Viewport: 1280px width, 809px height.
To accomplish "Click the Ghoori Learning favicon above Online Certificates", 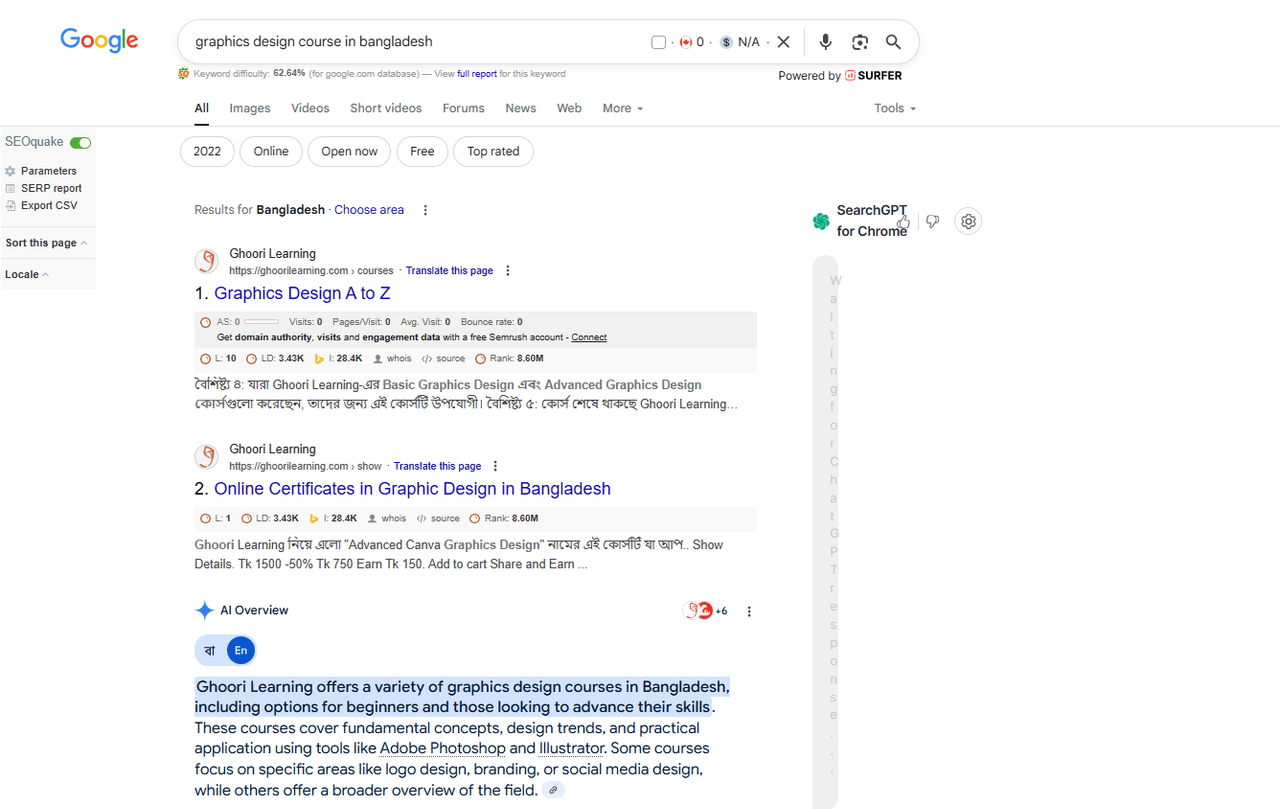I will click(x=207, y=457).
